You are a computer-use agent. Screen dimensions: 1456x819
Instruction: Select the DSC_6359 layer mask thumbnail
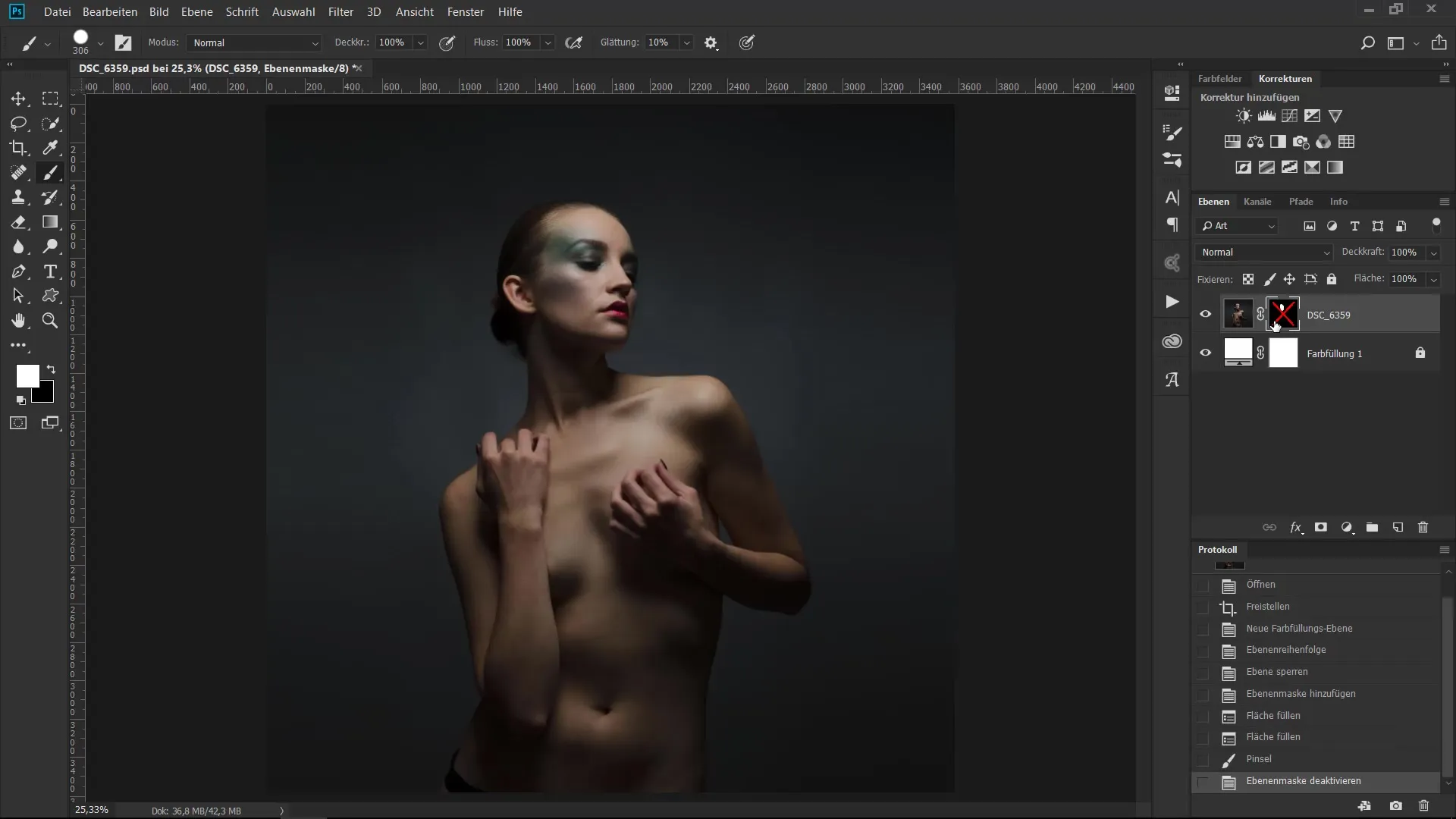1283,314
